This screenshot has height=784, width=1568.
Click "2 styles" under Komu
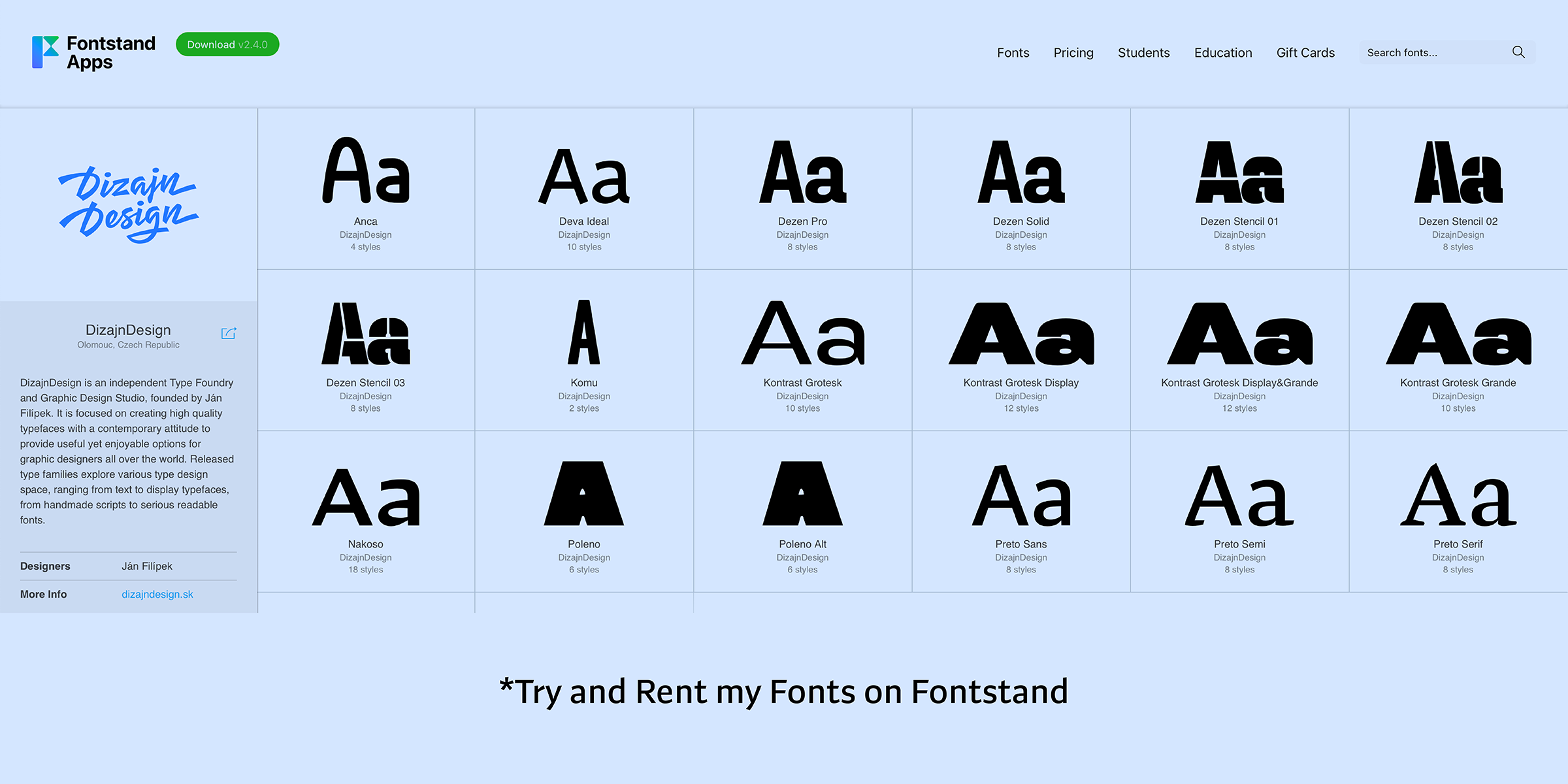click(x=584, y=408)
